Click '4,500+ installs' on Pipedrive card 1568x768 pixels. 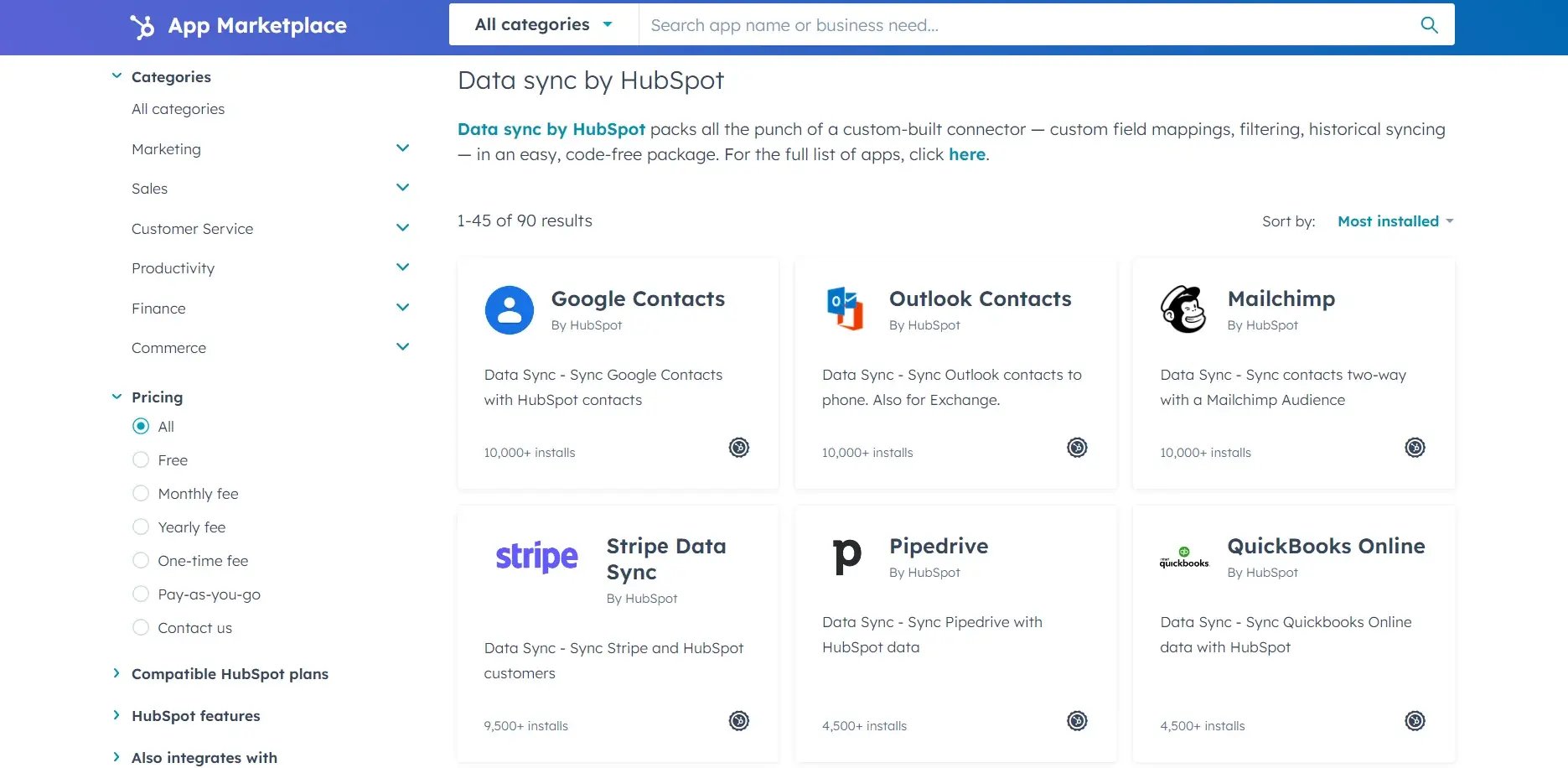click(x=864, y=726)
